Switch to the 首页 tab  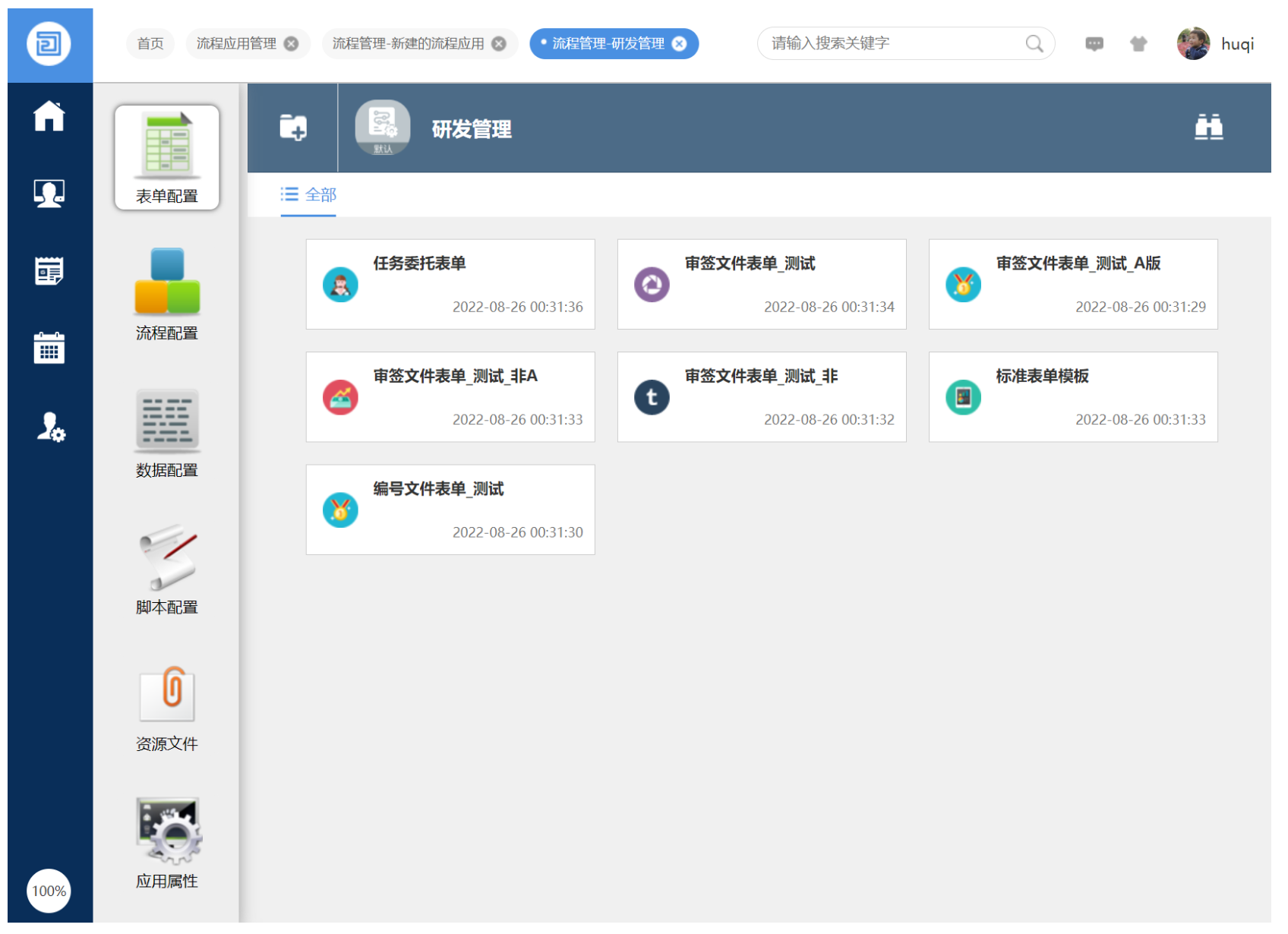point(150,44)
